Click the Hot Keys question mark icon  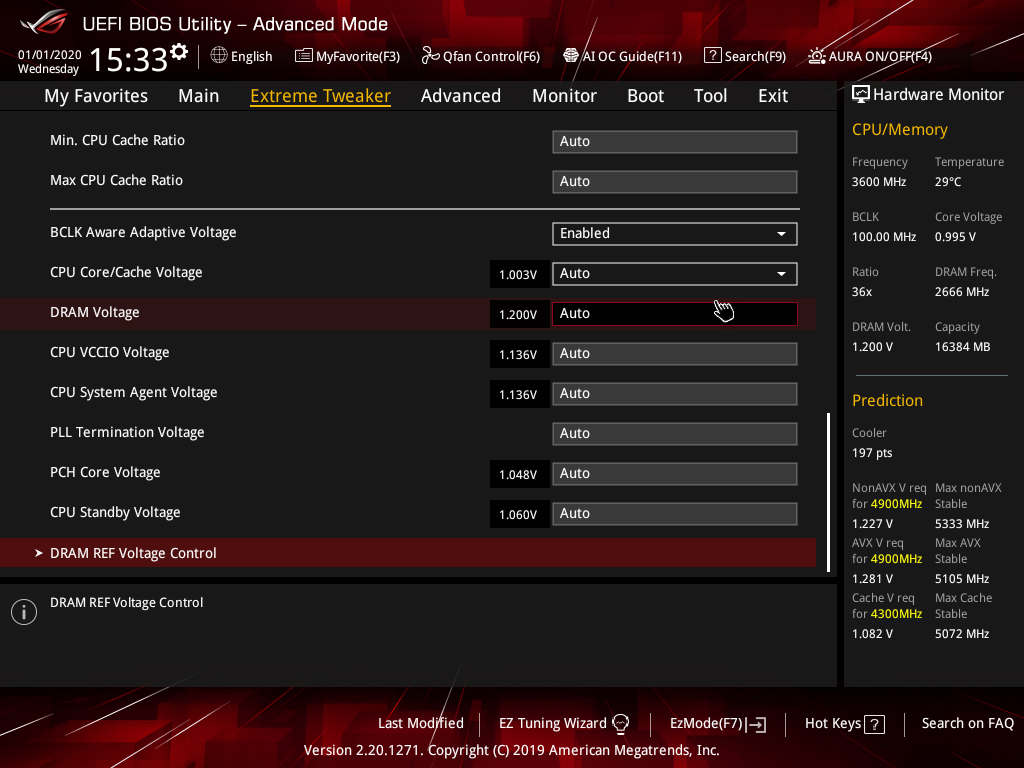pyautogui.click(x=874, y=724)
